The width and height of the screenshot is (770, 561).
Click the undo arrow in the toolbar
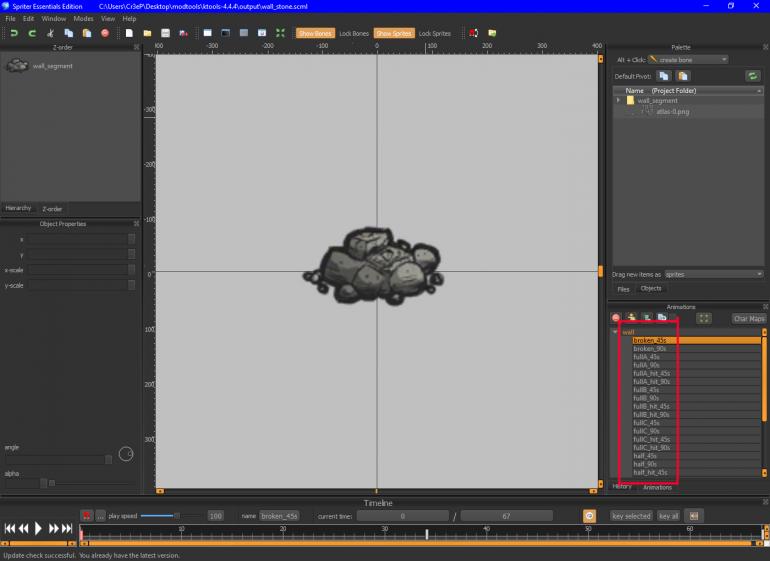15,33
